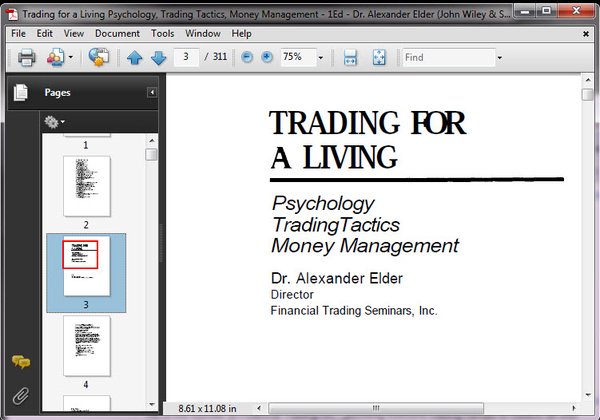The height and width of the screenshot is (420, 600).
Task: Click horizontal scroll right arrow
Action: [x=574, y=408]
